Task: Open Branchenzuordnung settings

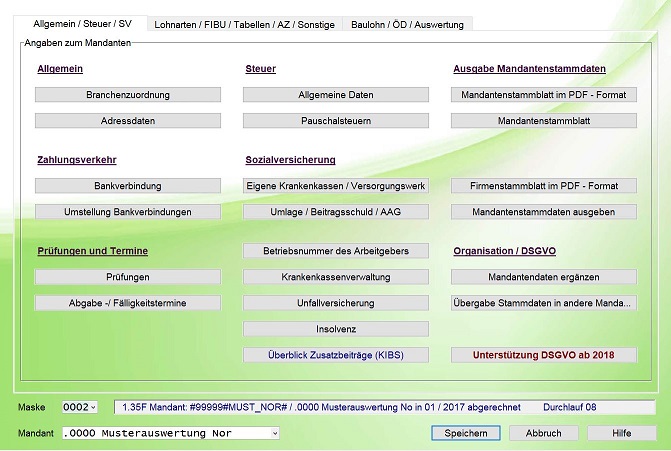Action: coord(128,95)
